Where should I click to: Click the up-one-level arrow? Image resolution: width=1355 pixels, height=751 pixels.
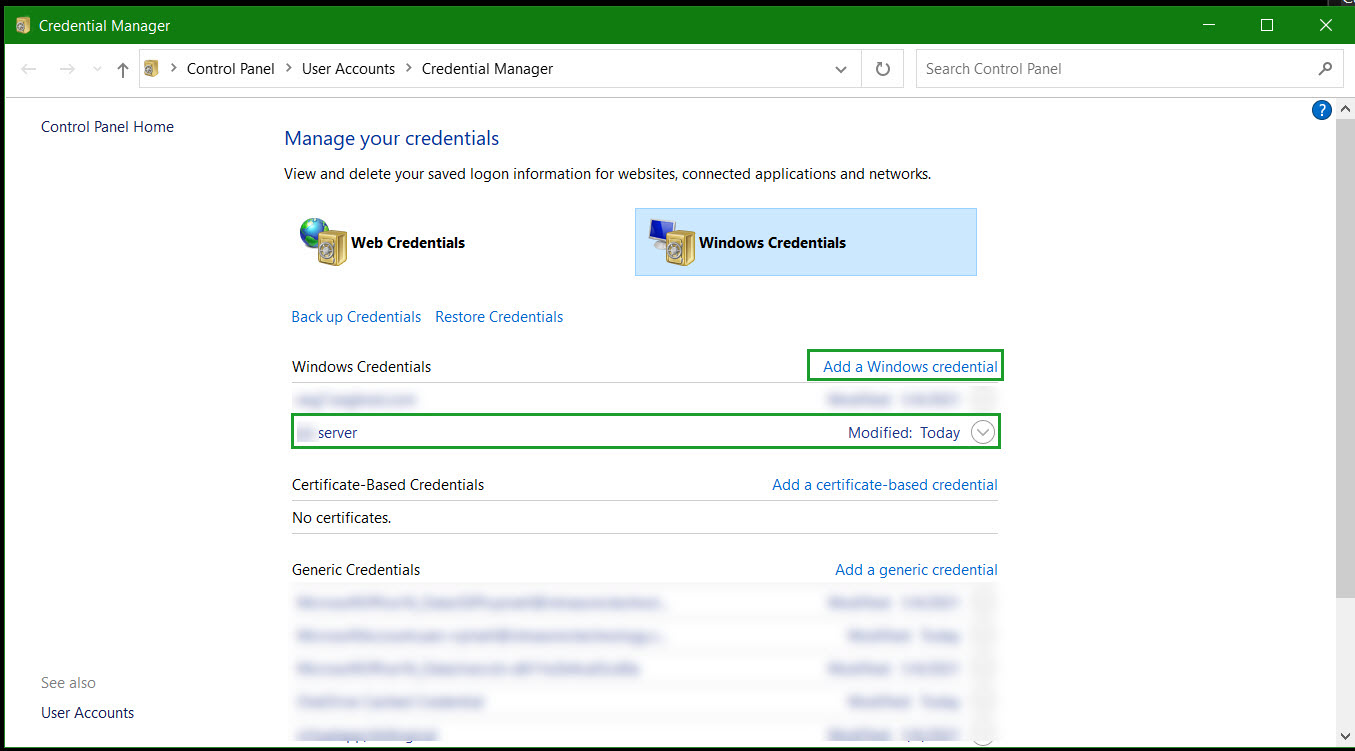coord(123,69)
